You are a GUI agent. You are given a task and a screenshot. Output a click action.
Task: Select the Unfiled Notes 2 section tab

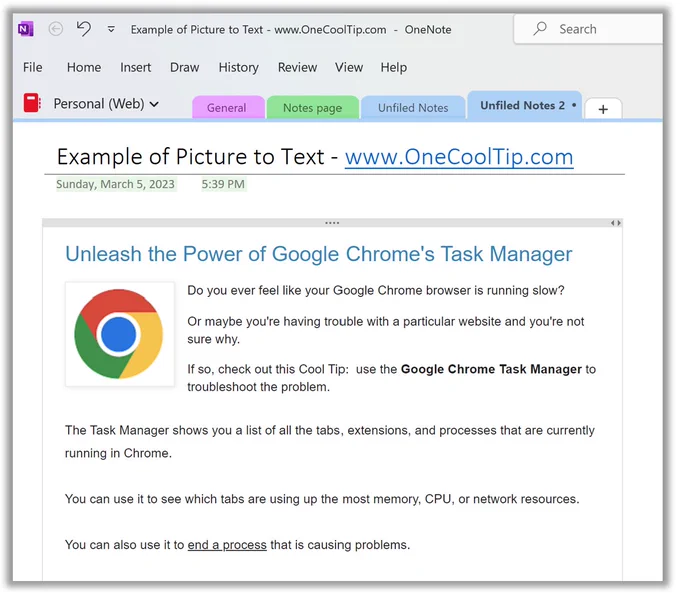pyautogui.click(x=524, y=105)
